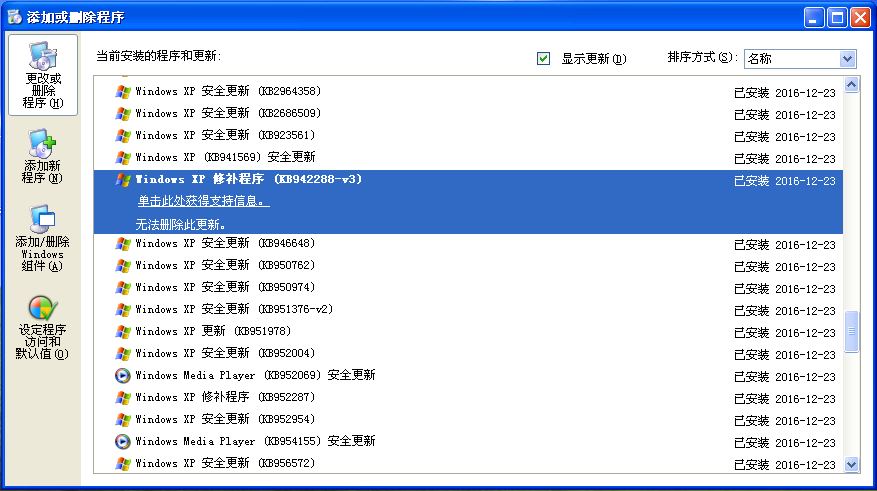Minimize the 添加或删除程序 window
Image resolution: width=877 pixels, height=491 pixels.
[814, 17]
